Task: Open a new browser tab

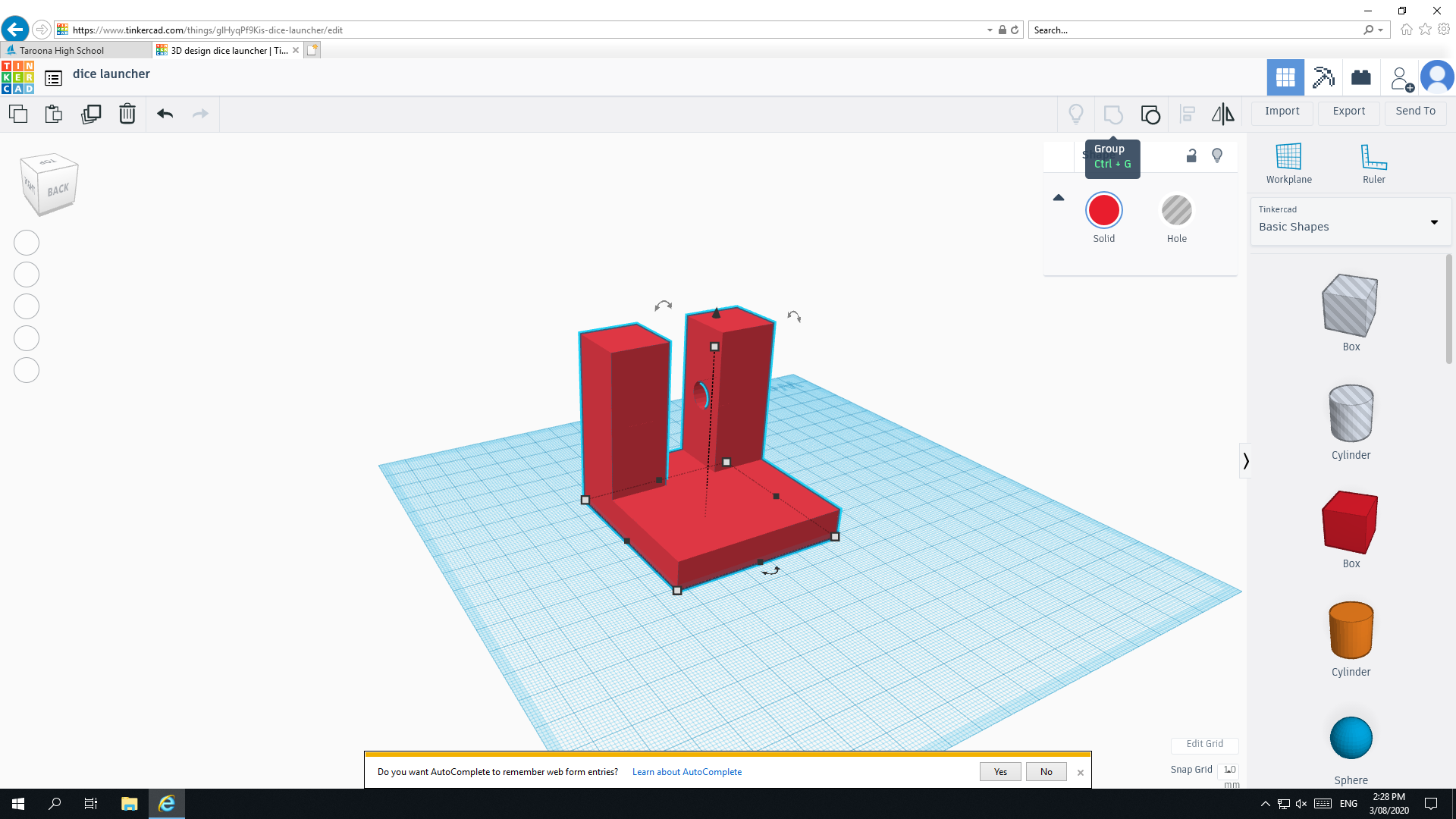Action: click(312, 50)
